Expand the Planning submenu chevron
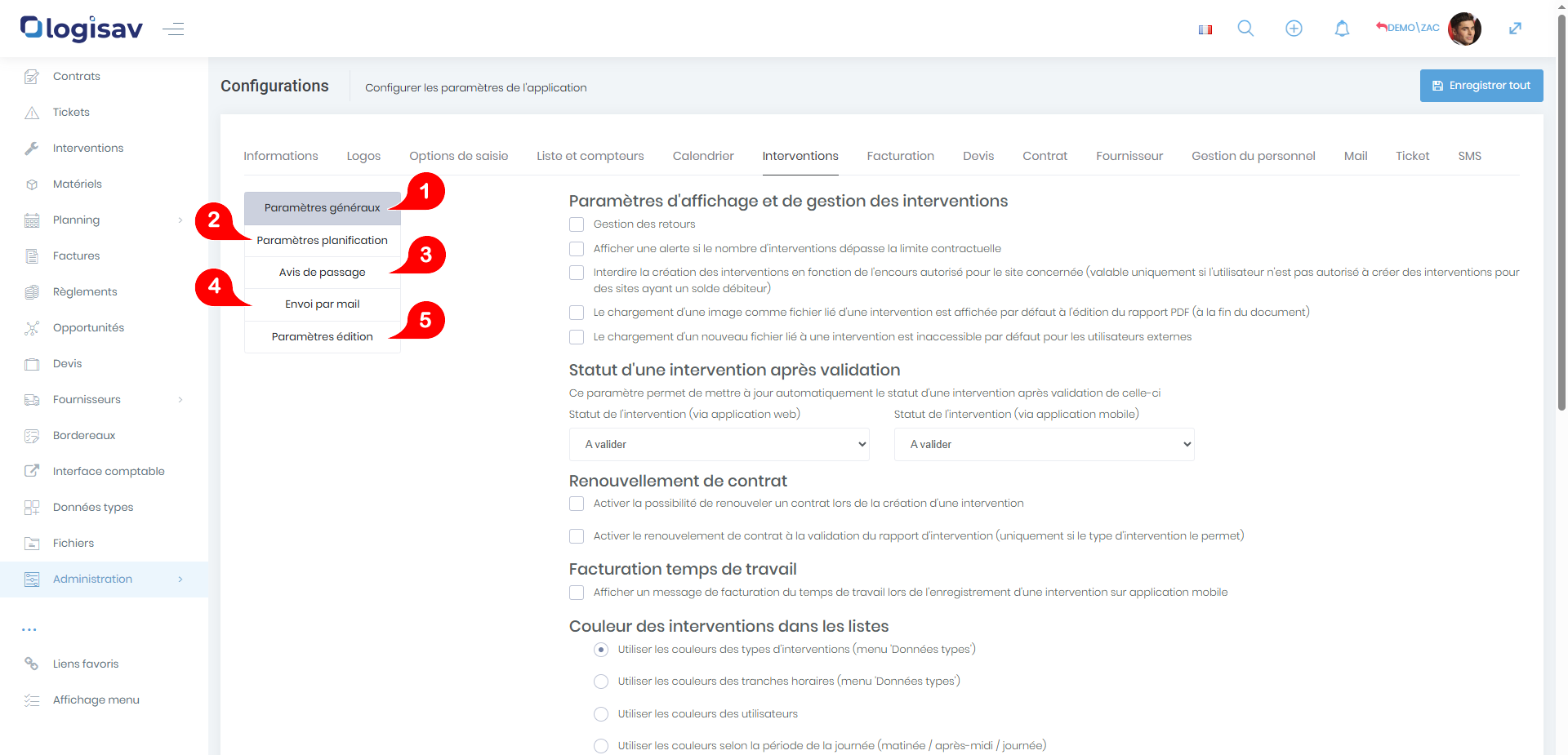The image size is (1568, 755). pyautogui.click(x=180, y=220)
